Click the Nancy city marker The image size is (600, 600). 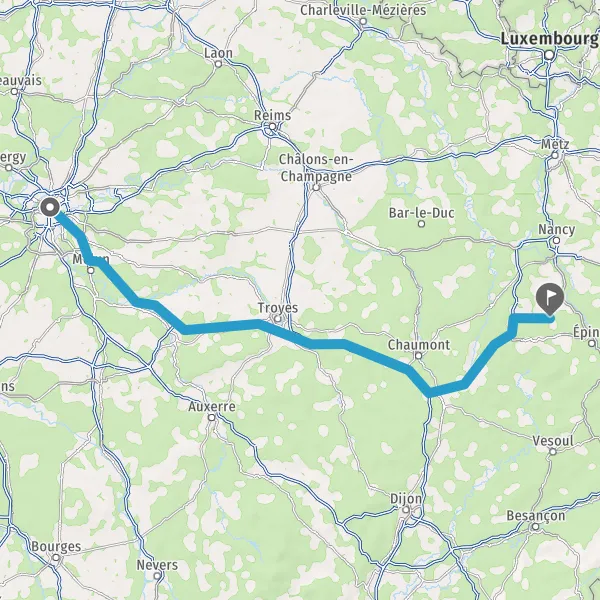(557, 241)
